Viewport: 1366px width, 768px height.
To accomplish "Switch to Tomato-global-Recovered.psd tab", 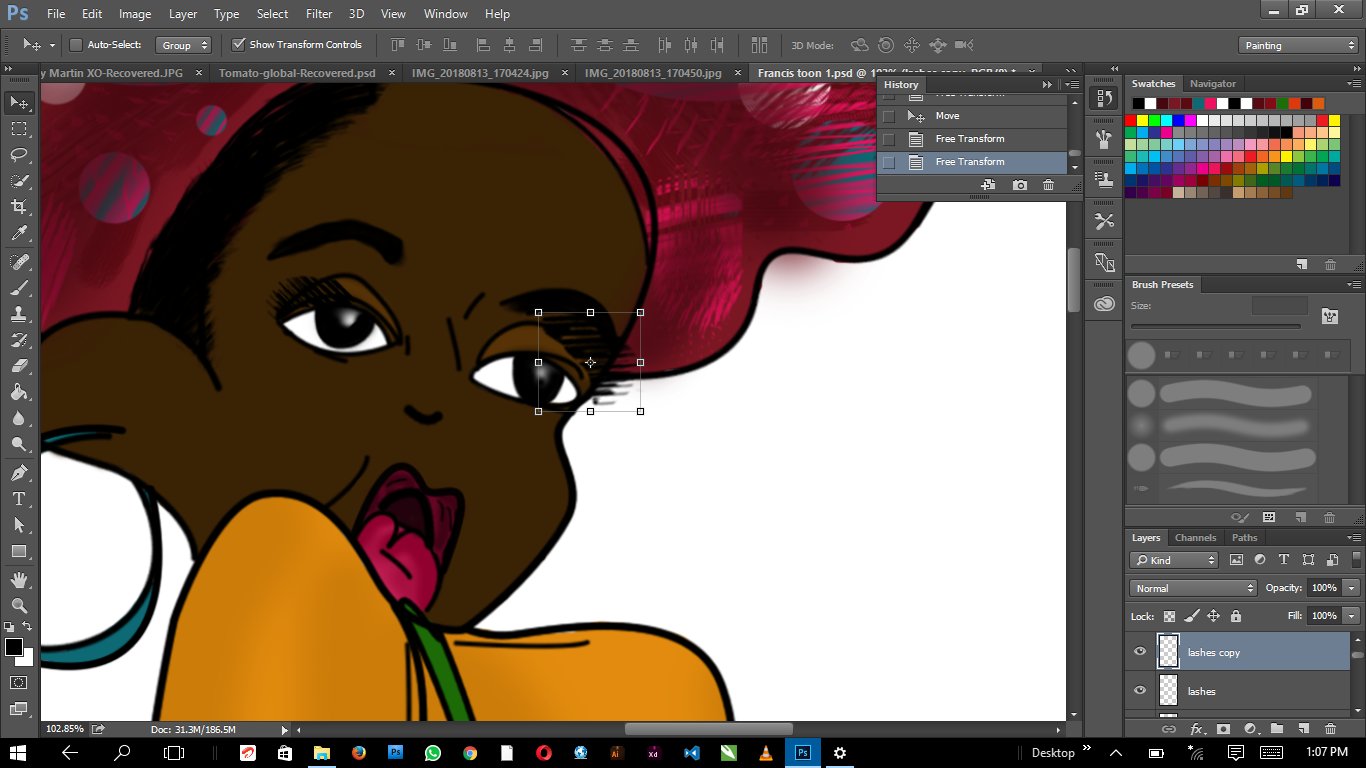I will pyautogui.click(x=297, y=73).
